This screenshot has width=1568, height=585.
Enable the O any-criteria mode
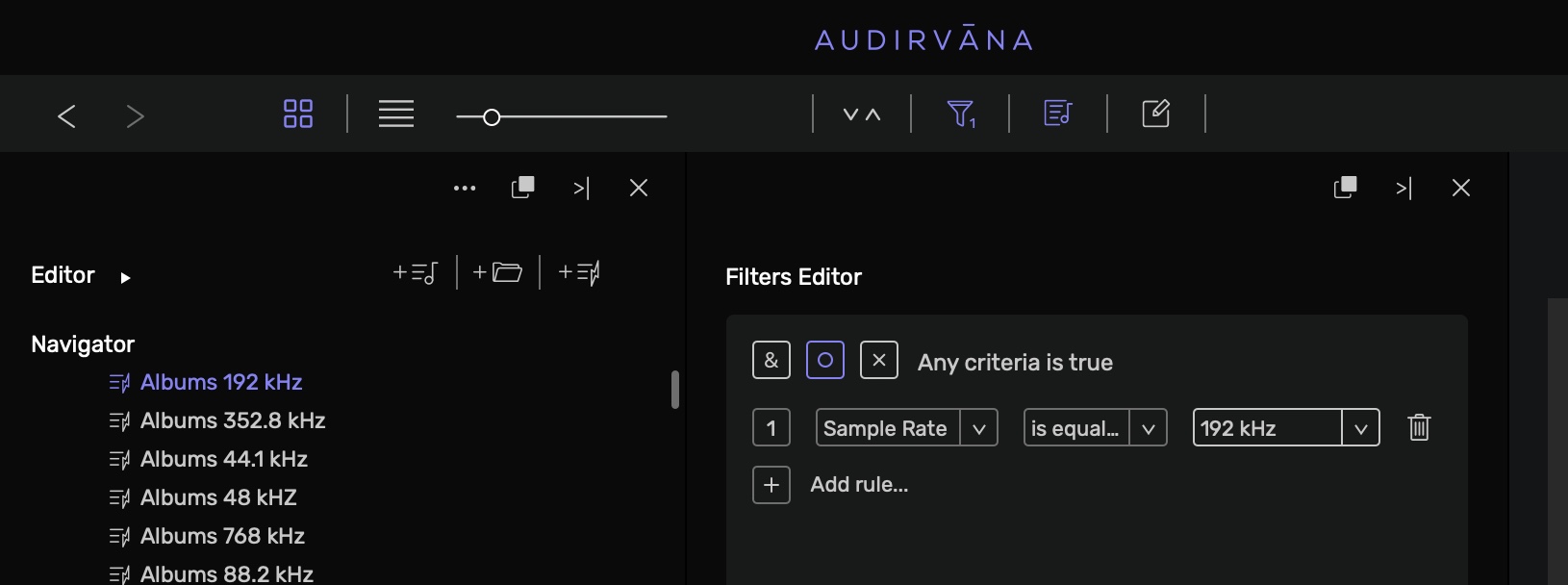[x=825, y=360]
